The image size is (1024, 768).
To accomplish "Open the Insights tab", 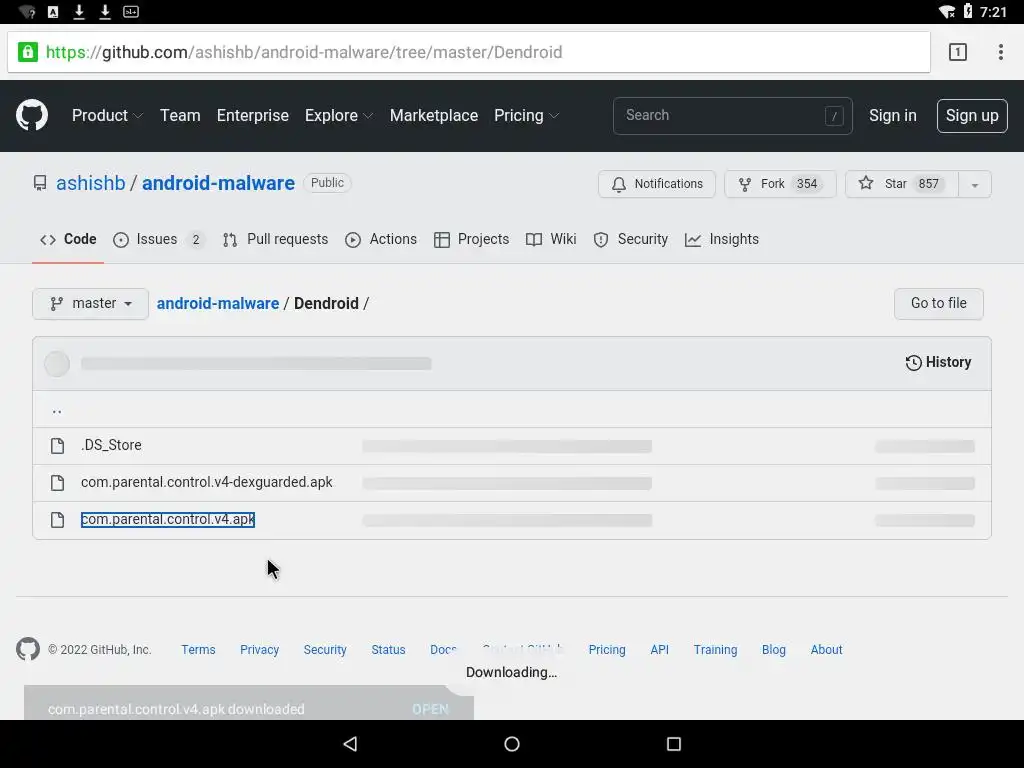I will (722, 239).
